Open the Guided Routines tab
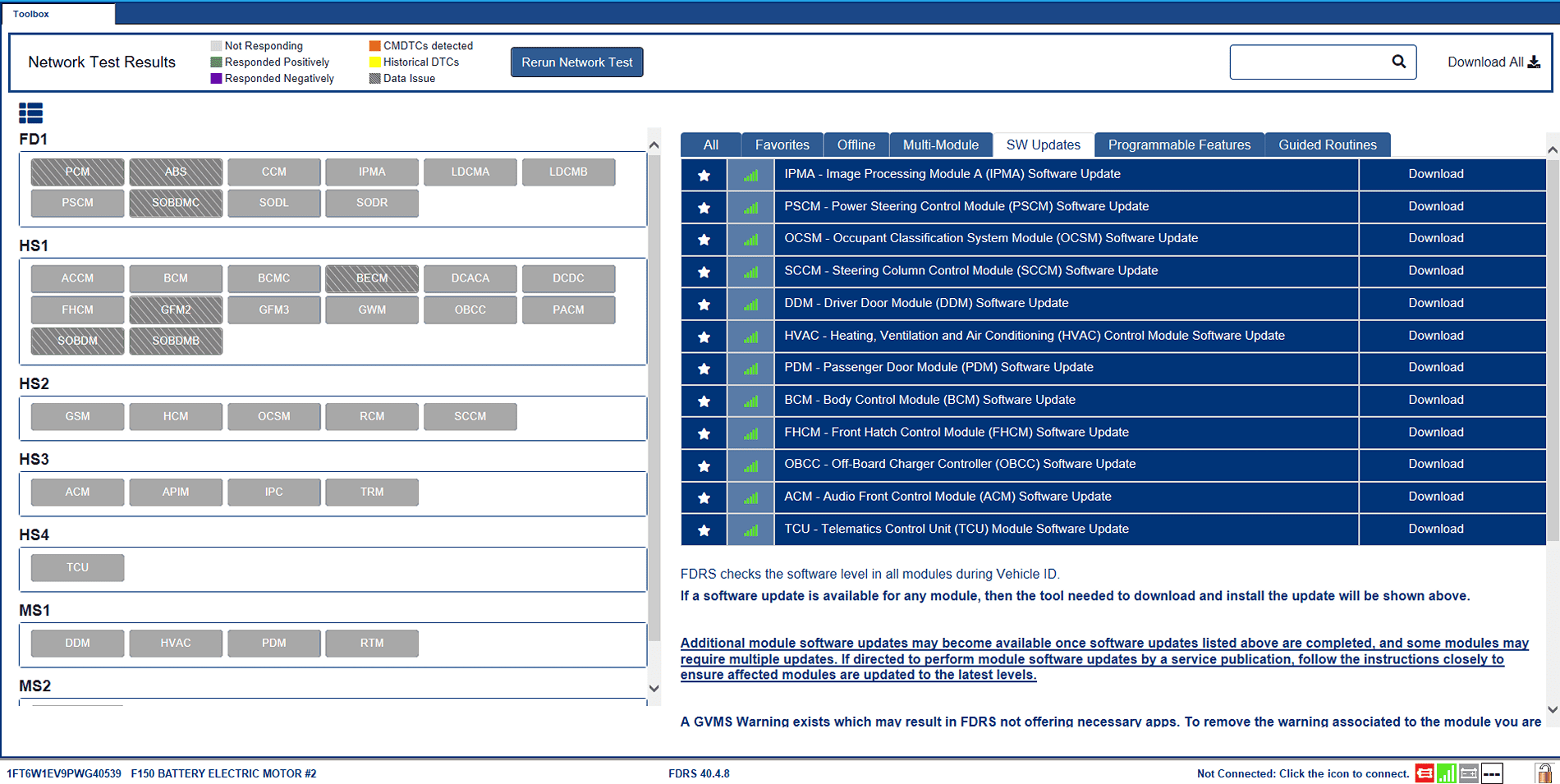The width and height of the screenshot is (1560, 784). click(1327, 144)
